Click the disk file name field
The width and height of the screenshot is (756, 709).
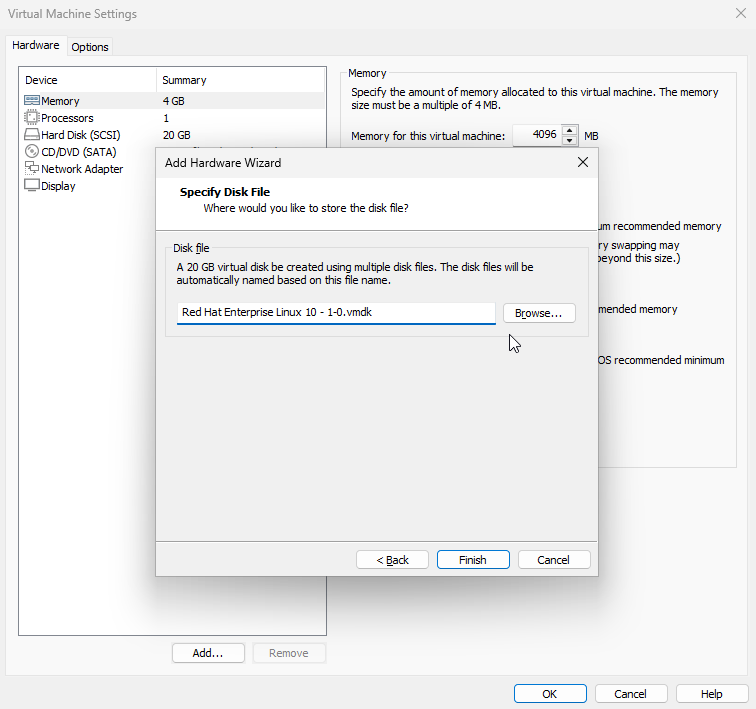335,313
